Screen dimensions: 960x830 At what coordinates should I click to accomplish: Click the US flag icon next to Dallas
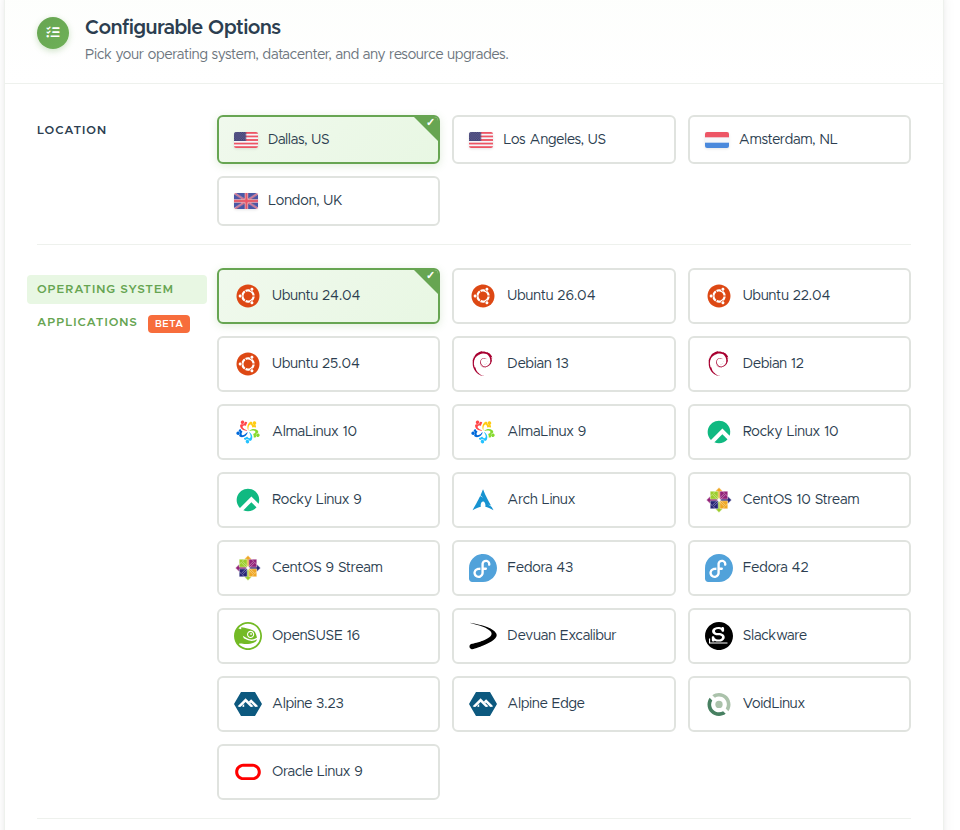pos(246,140)
